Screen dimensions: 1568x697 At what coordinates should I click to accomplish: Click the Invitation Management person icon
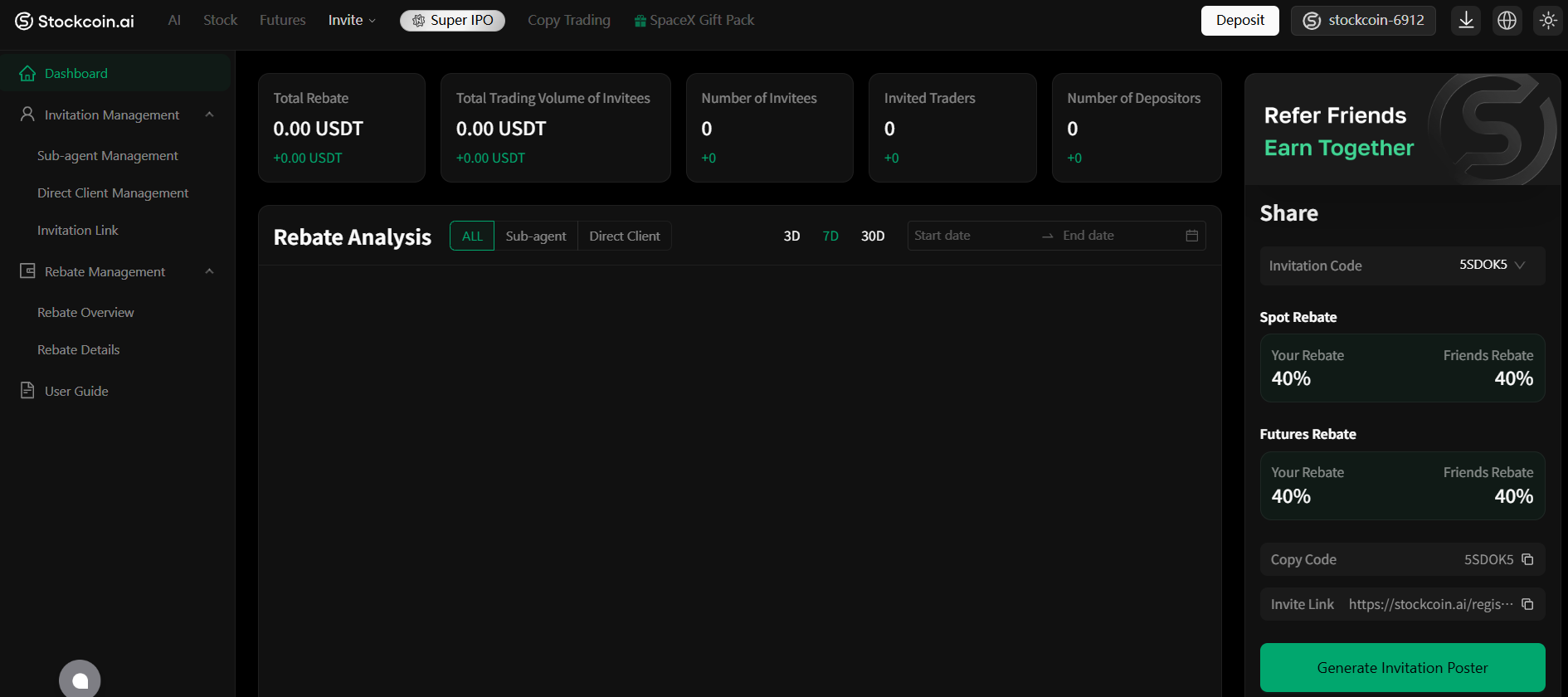27,114
